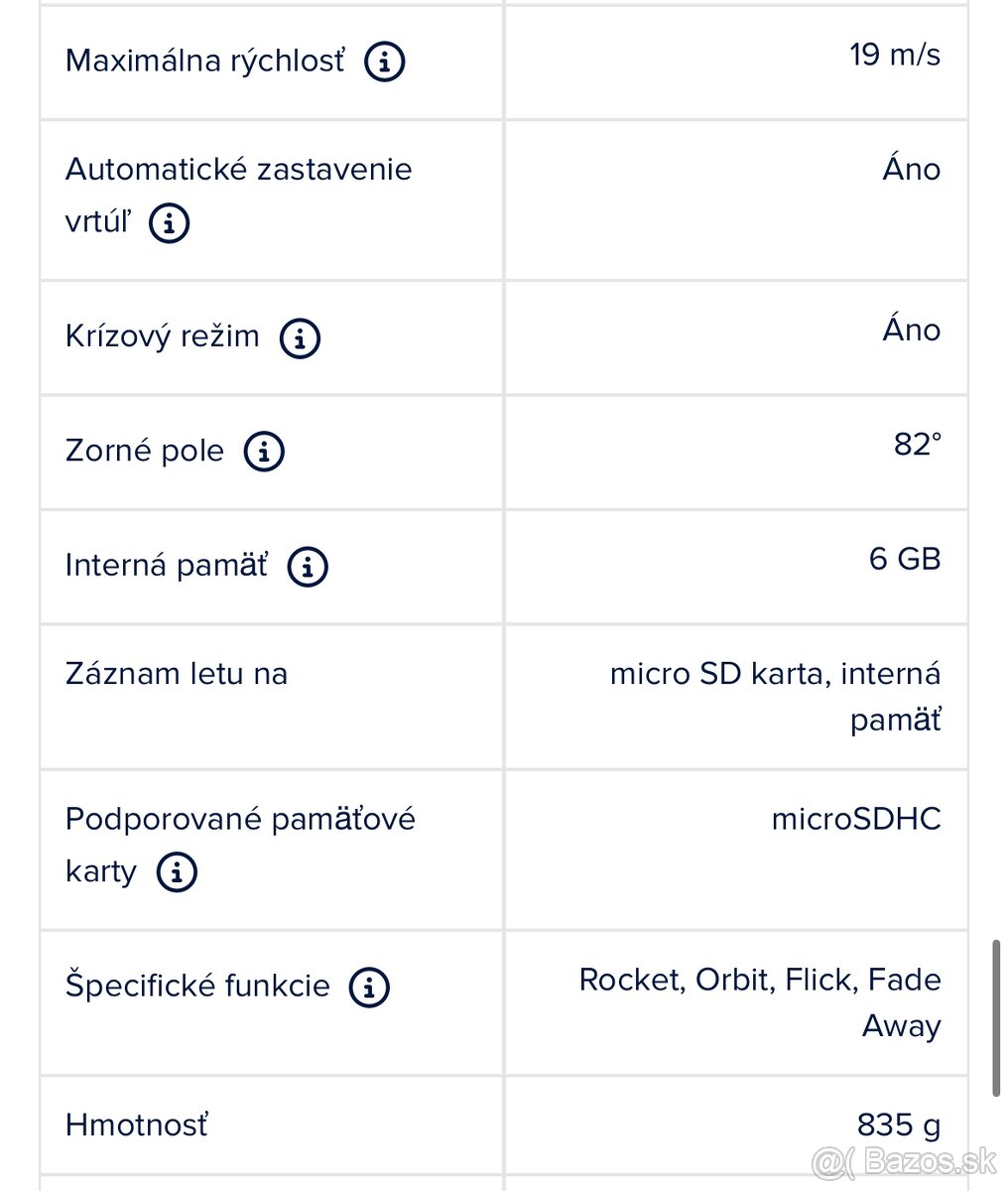The height and width of the screenshot is (1191, 1008).
Task: Open info tooltip for Maximálna rýchlosť
Action: coord(384,62)
